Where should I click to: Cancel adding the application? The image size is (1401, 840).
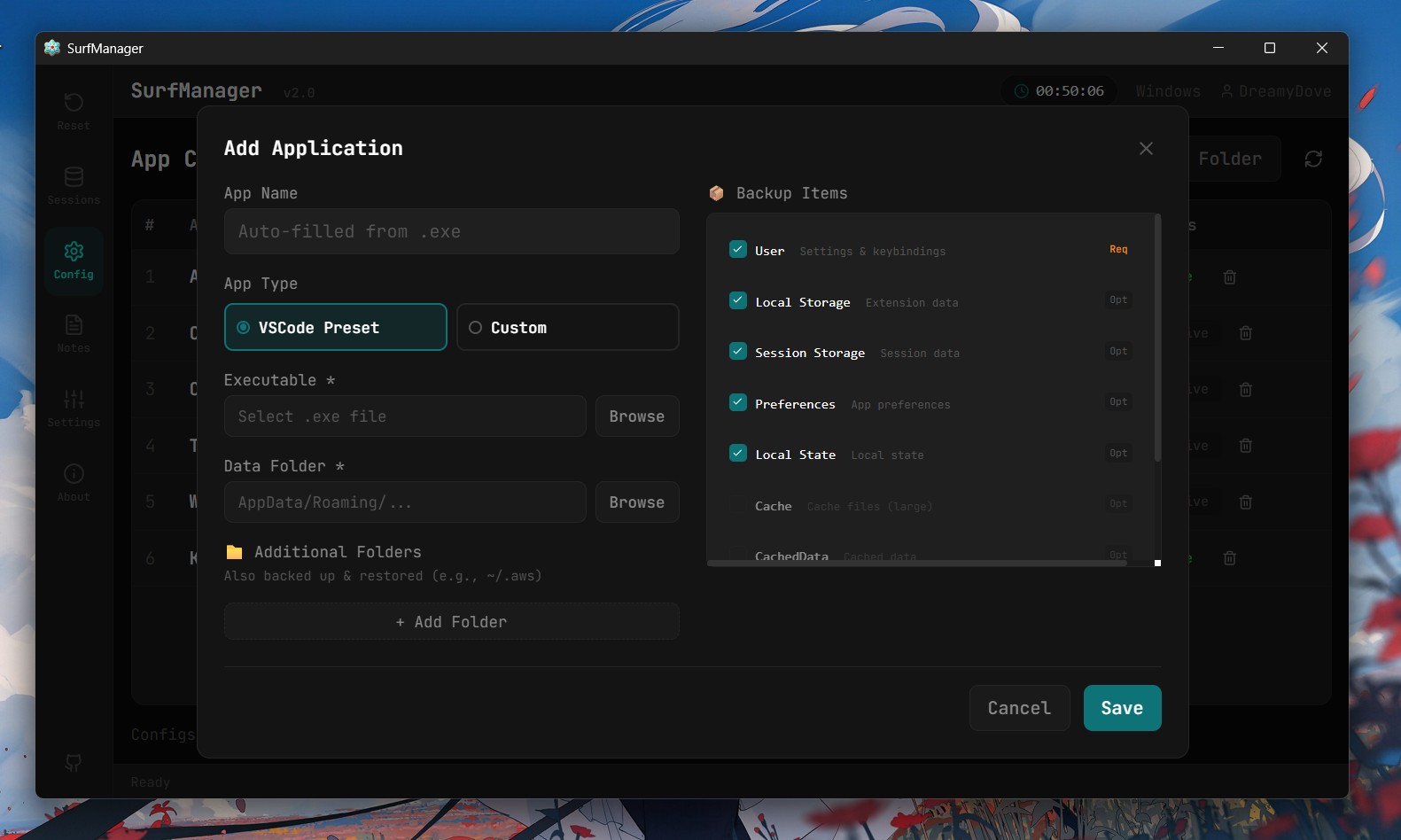coord(1019,708)
